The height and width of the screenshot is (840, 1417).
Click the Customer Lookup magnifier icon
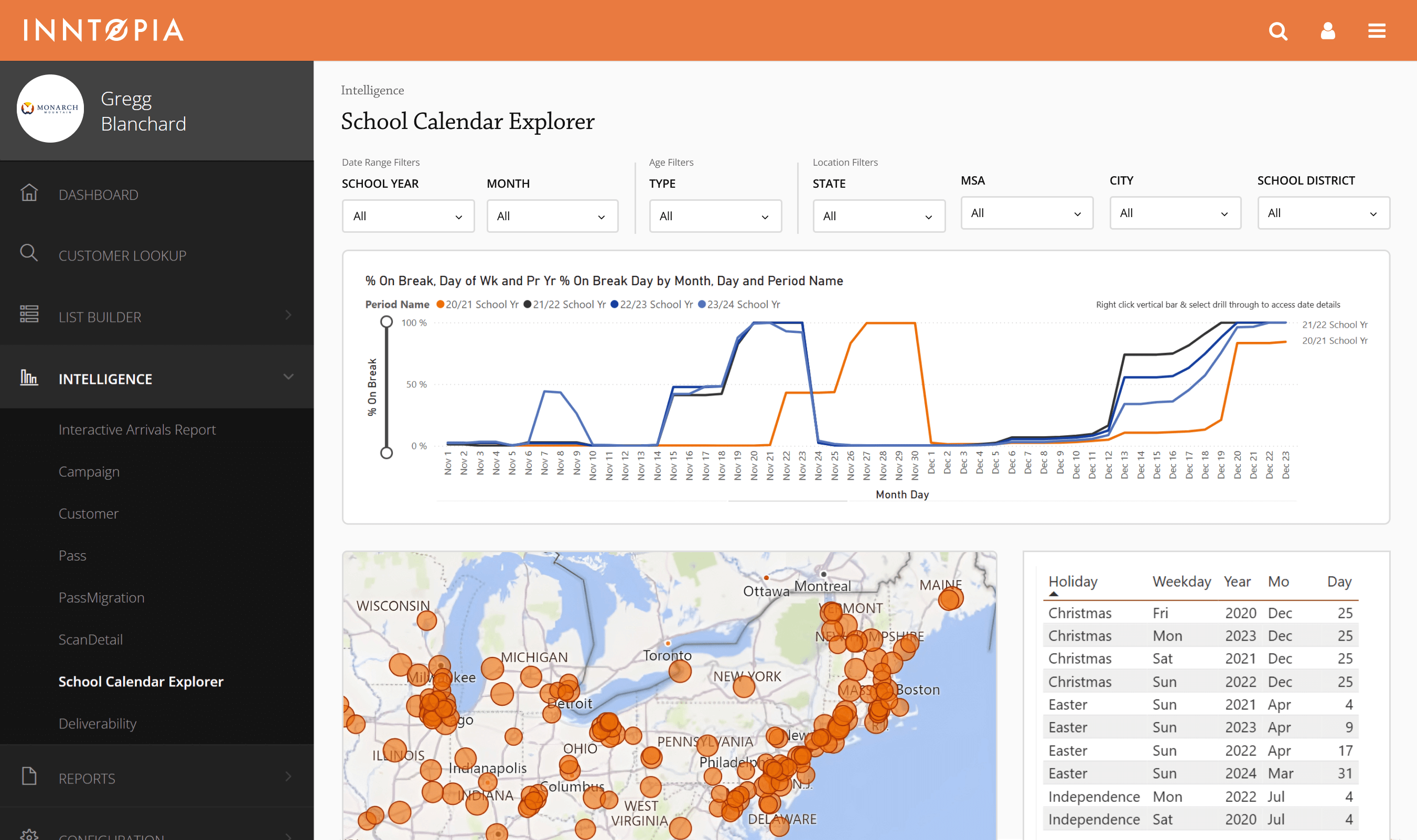(x=29, y=254)
